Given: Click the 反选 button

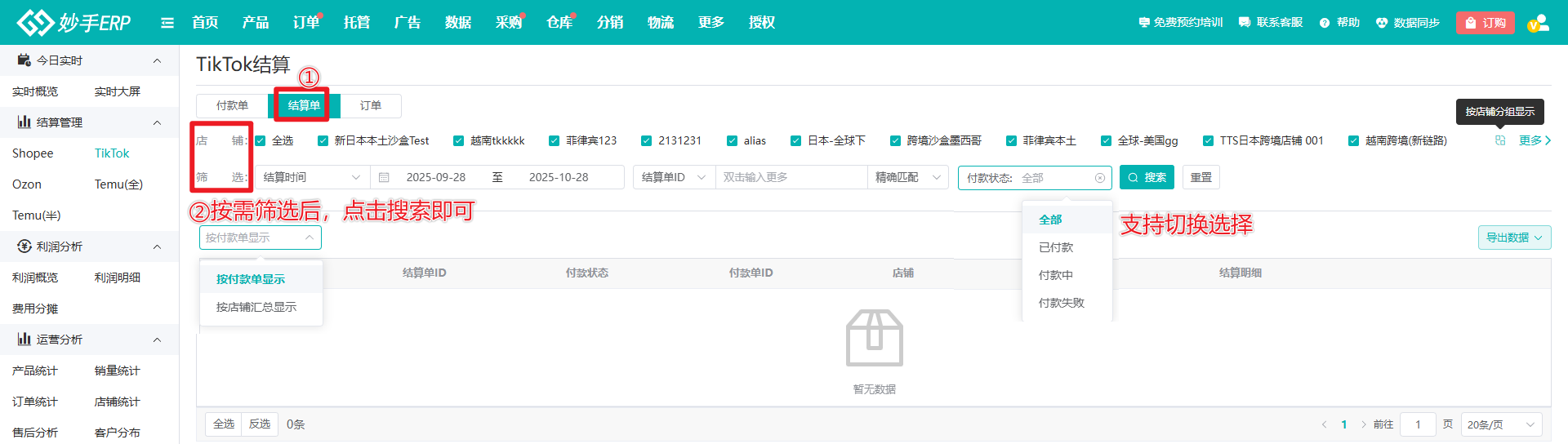Looking at the screenshot, I should click(260, 424).
